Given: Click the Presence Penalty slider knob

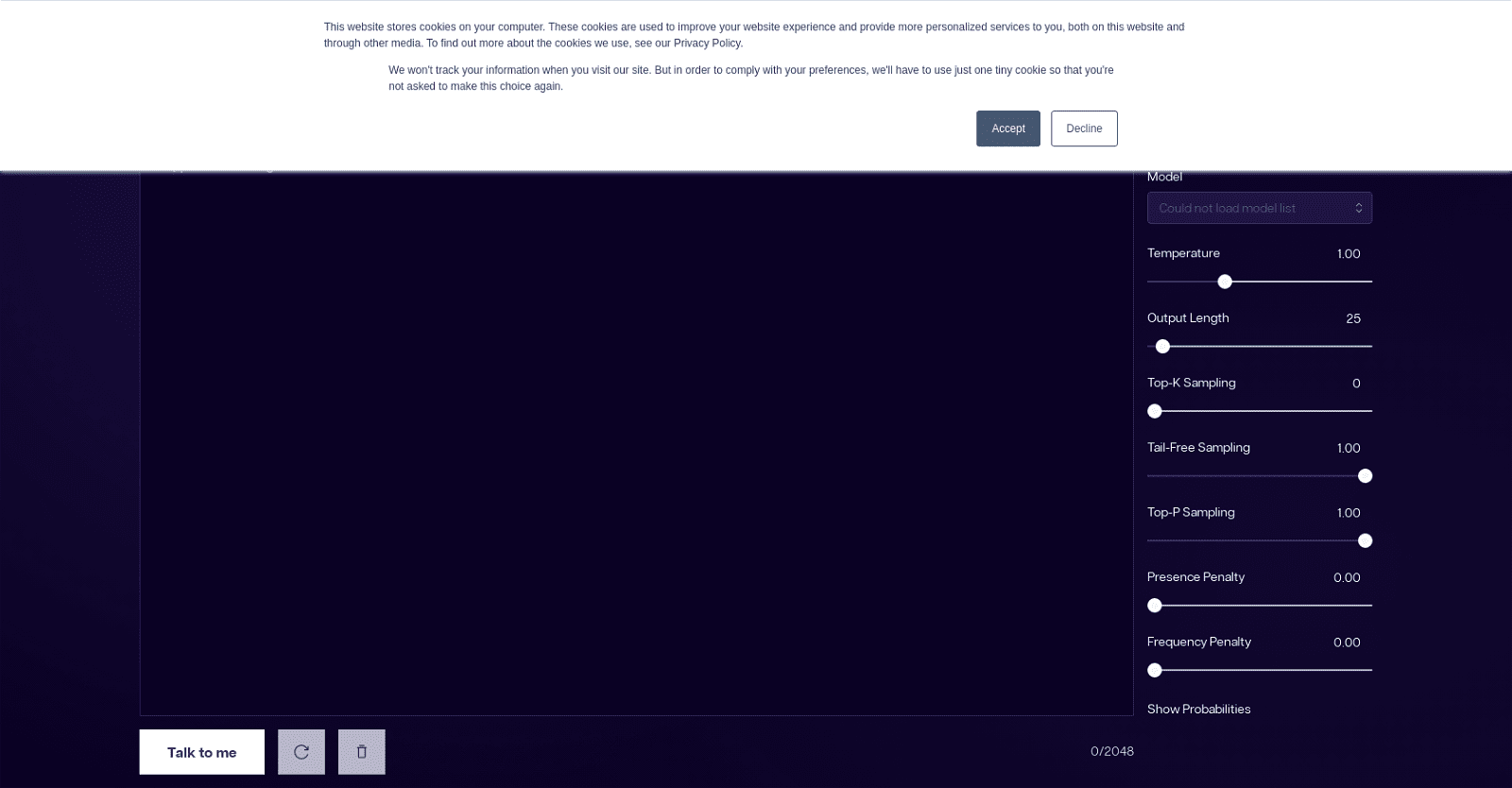Looking at the screenshot, I should click(1155, 606).
